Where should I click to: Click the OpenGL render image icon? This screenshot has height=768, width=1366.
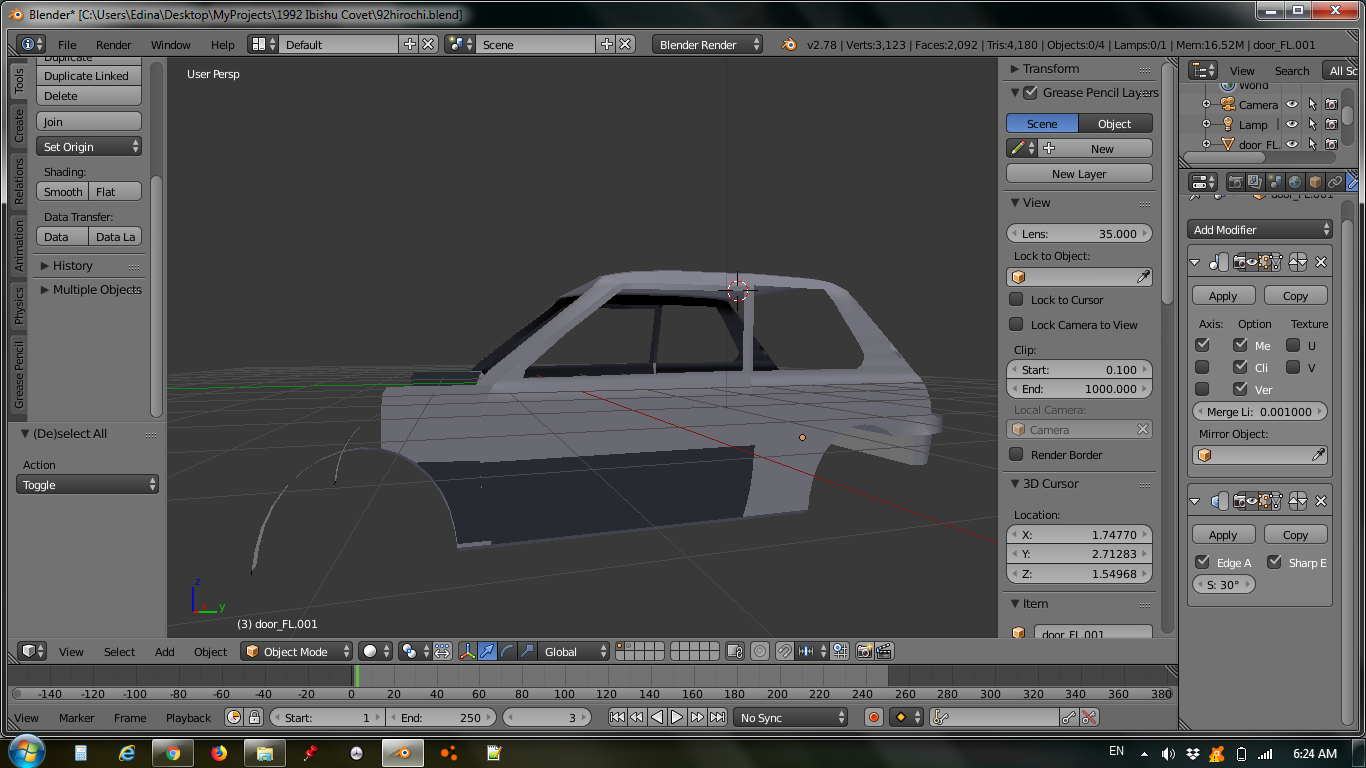[864, 651]
